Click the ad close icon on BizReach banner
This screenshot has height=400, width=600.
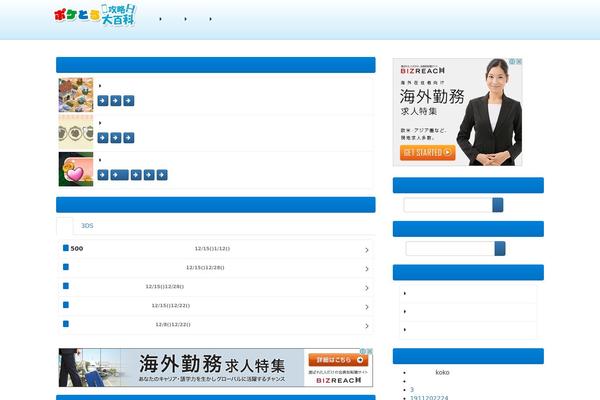[x=518, y=62]
